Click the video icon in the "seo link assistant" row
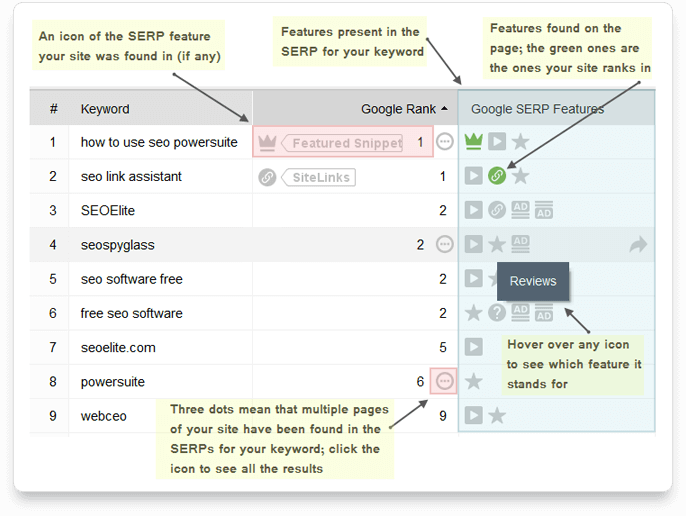Screen dimensions: 686x516 point(473,176)
